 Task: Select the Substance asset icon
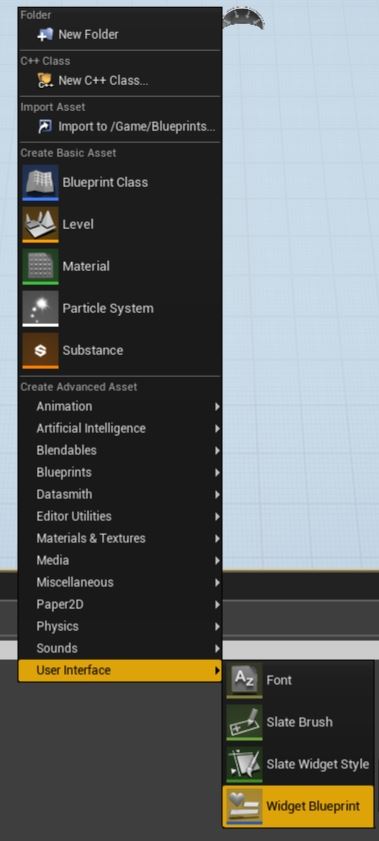point(40,350)
